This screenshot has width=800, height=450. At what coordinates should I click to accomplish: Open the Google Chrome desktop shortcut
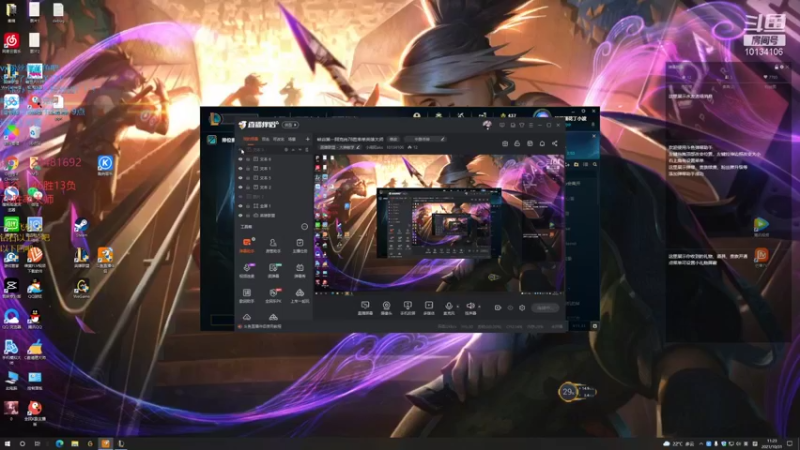point(11,166)
